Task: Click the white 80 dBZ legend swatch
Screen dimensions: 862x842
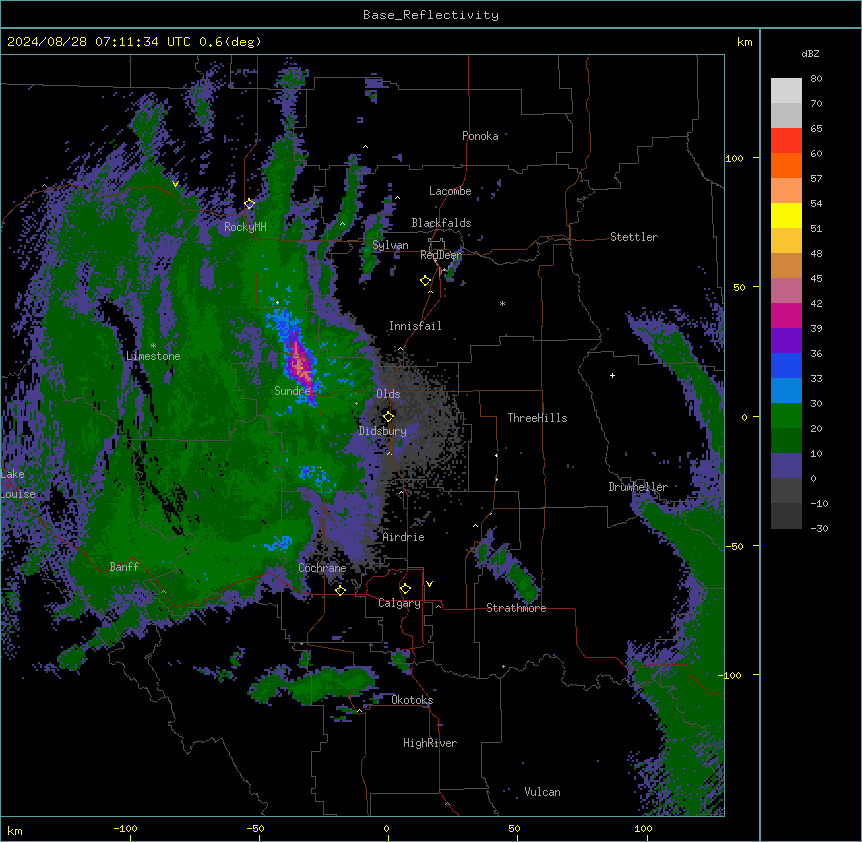Action: point(786,91)
